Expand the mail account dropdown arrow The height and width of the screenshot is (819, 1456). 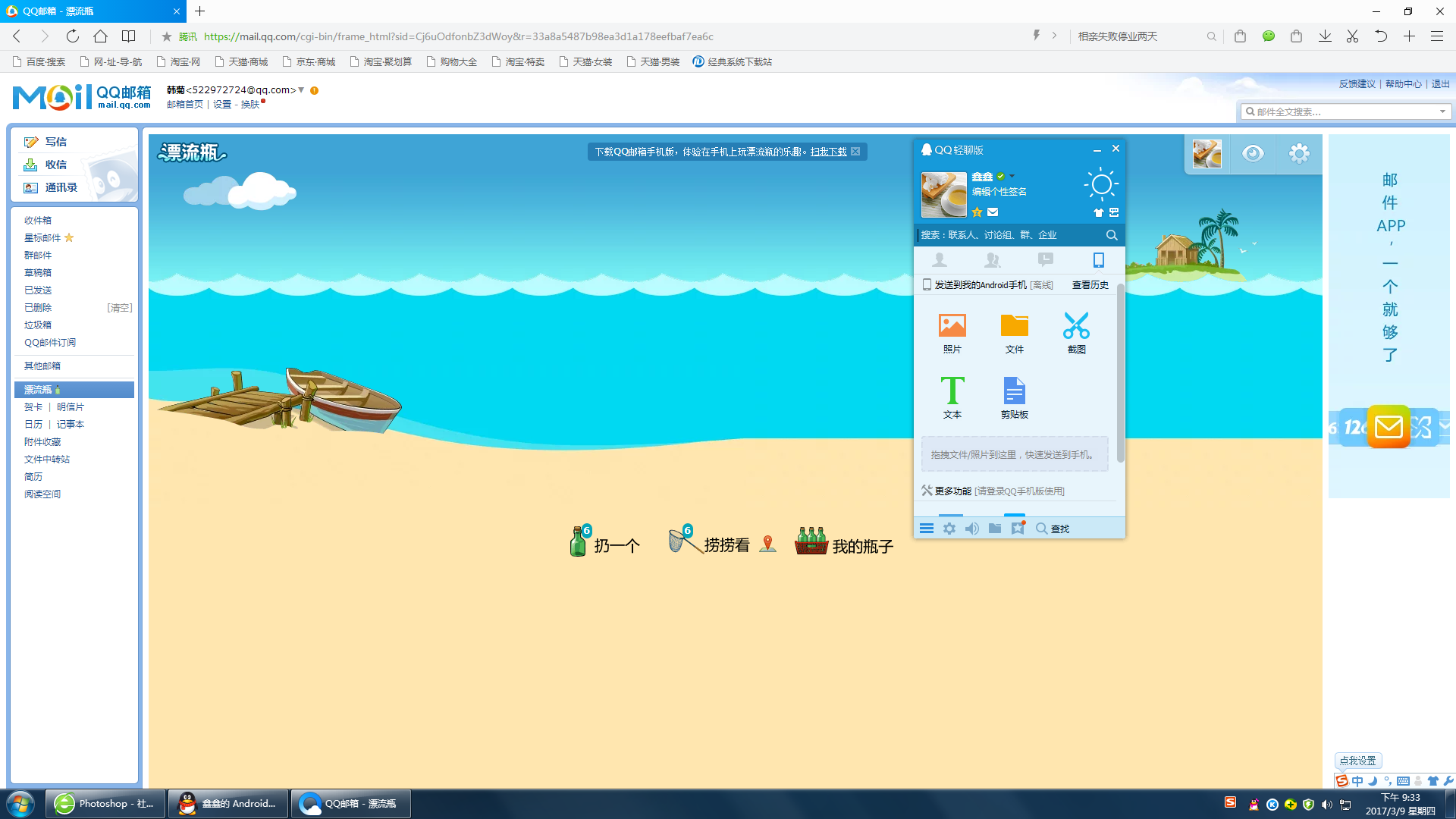(301, 89)
